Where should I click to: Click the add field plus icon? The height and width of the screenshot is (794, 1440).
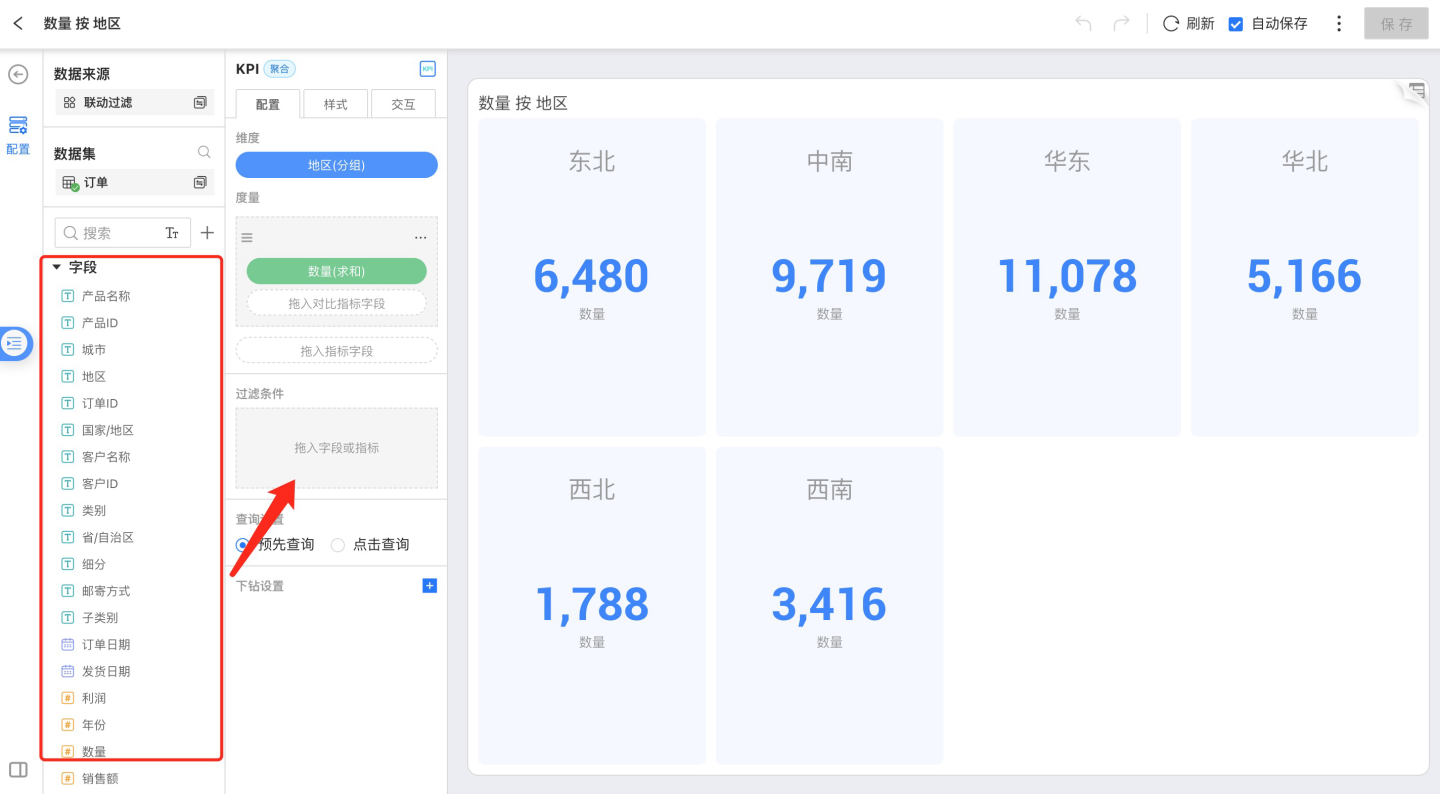[x=207, y=233]
